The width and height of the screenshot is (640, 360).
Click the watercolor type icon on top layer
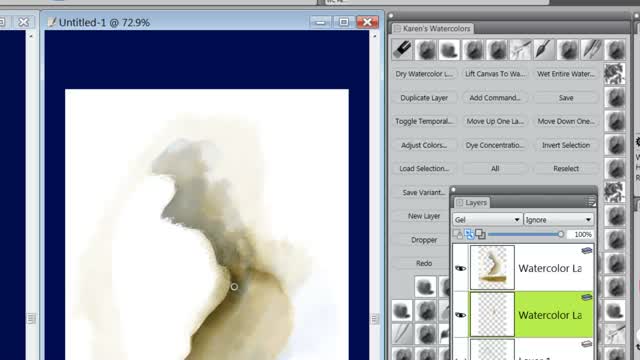pos(587,251)
